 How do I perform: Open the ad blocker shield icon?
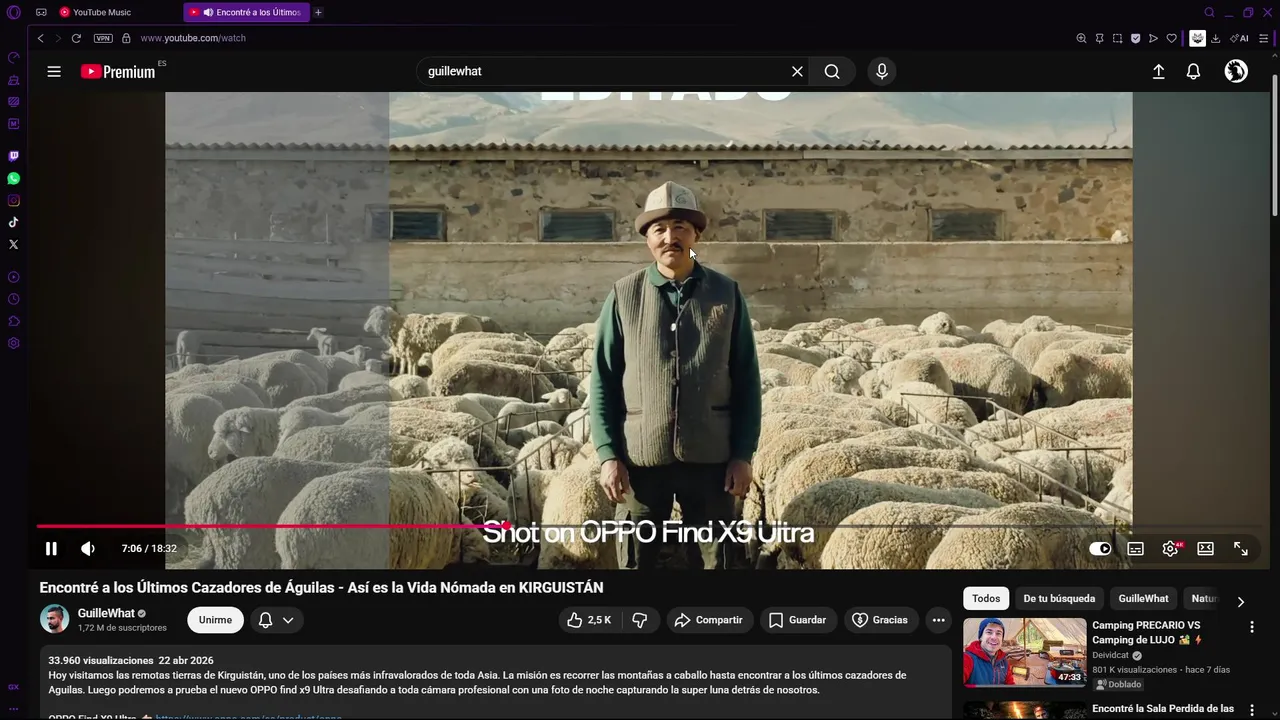[x=1135, y=38]
